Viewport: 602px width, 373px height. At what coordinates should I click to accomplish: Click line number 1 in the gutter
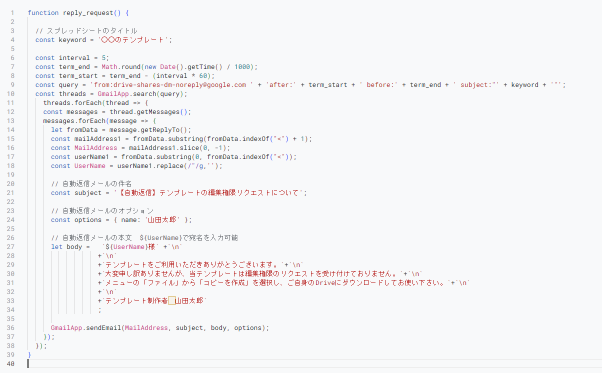12,13
